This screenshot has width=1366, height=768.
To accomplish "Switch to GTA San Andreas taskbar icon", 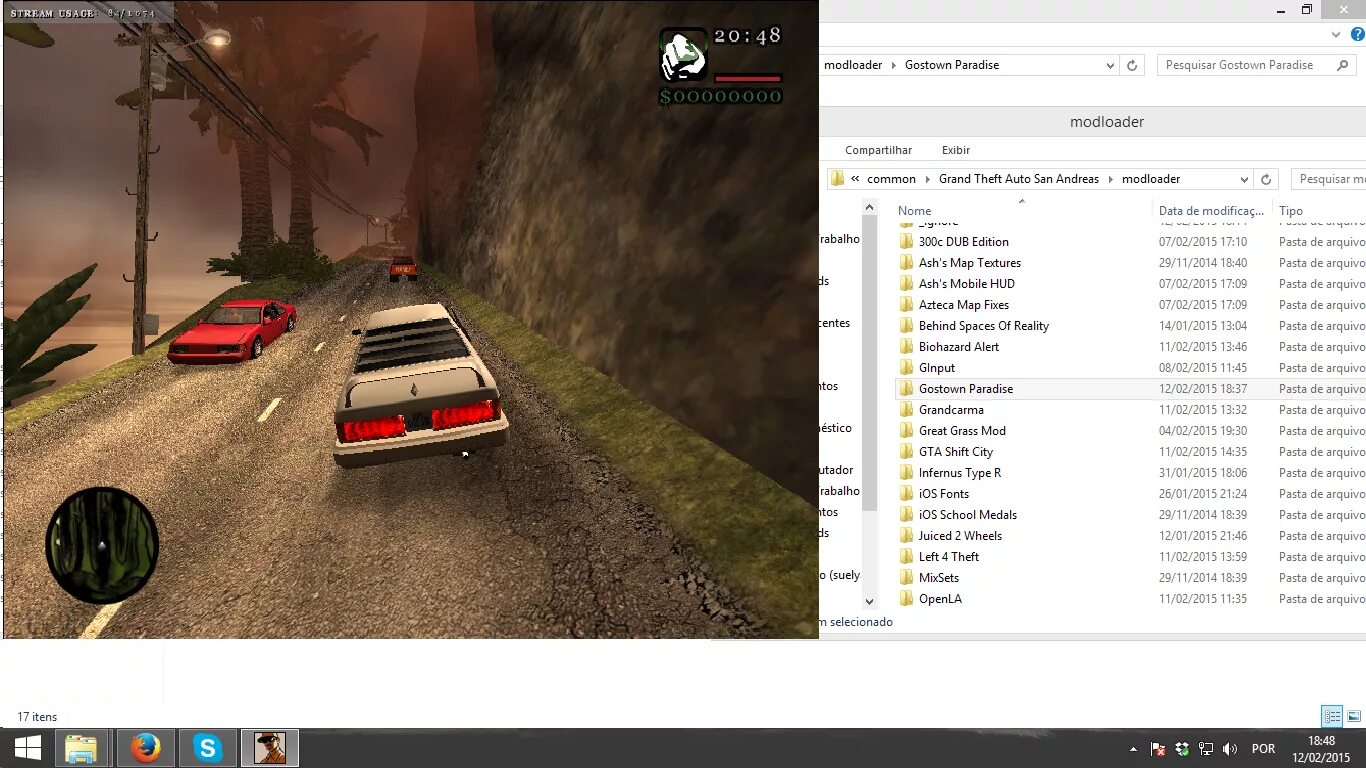I will pos(270,748).
